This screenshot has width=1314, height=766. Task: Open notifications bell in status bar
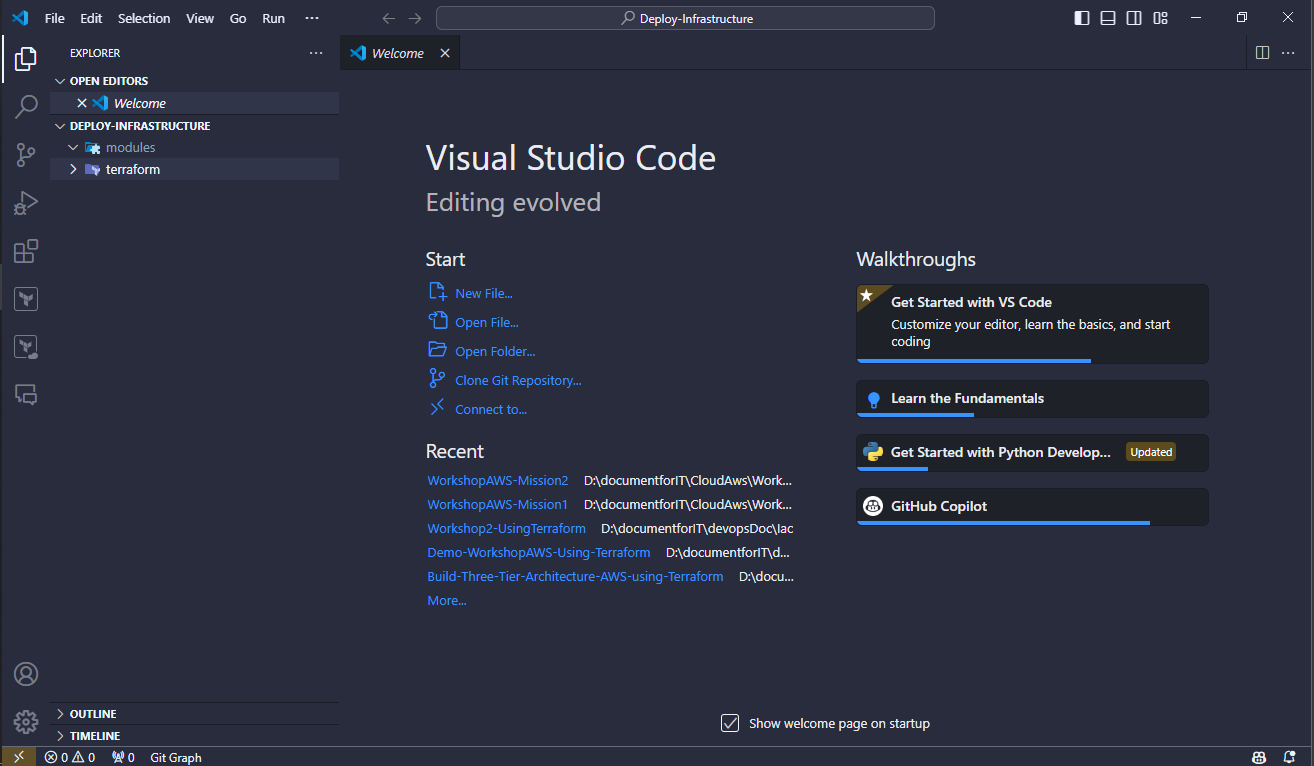1291,757
